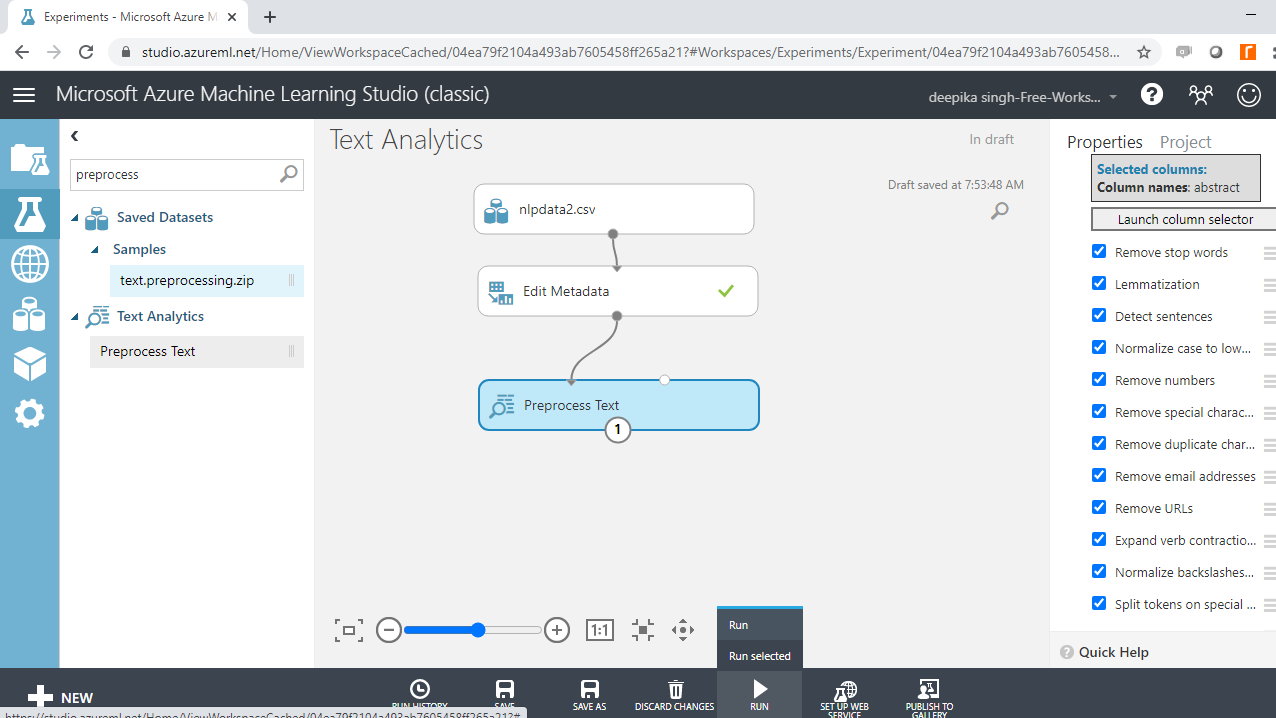Bookmark this page with the star icon

coord(1144,52)
